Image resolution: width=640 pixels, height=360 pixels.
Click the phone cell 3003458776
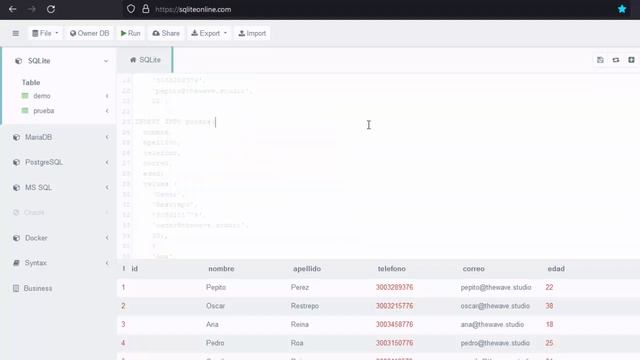[x=394, y=324]
